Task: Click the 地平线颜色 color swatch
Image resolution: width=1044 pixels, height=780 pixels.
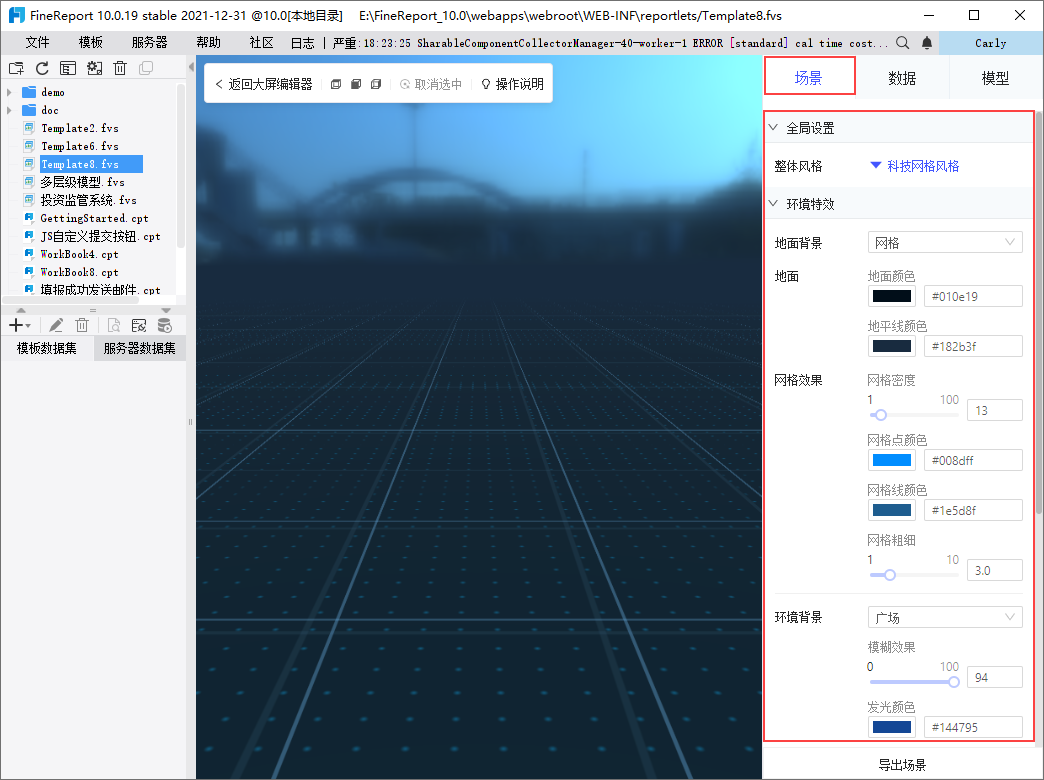Action: point(892,346)
